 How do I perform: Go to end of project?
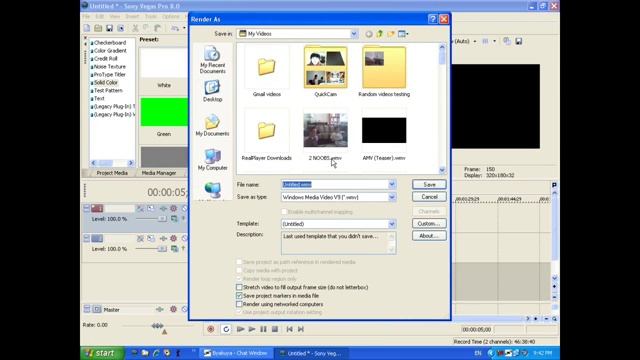coord(301,329)
